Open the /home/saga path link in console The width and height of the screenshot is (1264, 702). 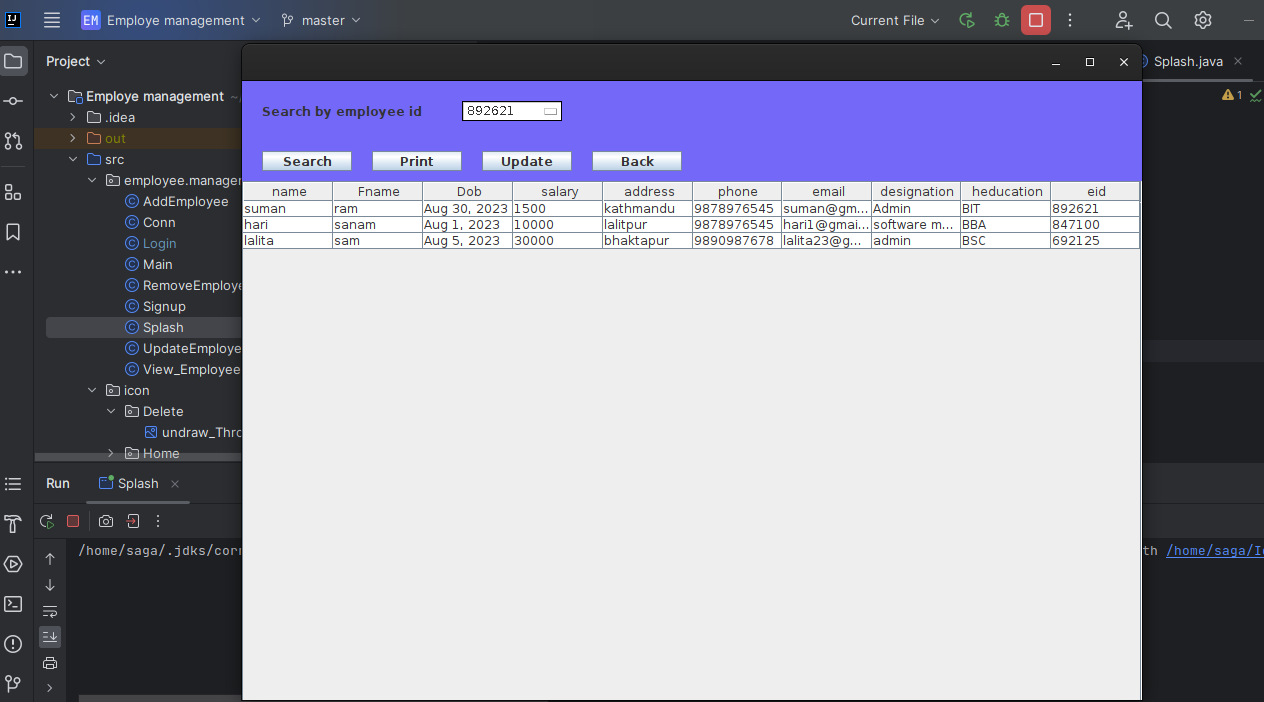pyautogui.click(x=1214, y=550)
